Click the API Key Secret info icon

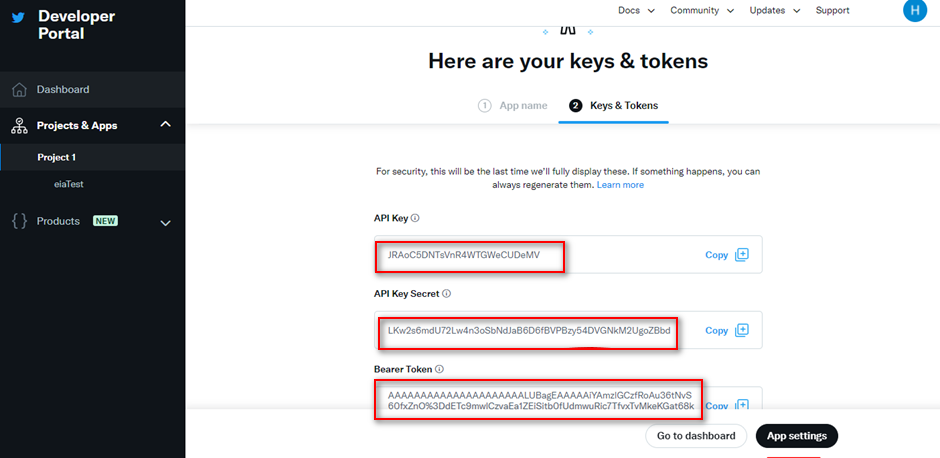coord(447,294)
